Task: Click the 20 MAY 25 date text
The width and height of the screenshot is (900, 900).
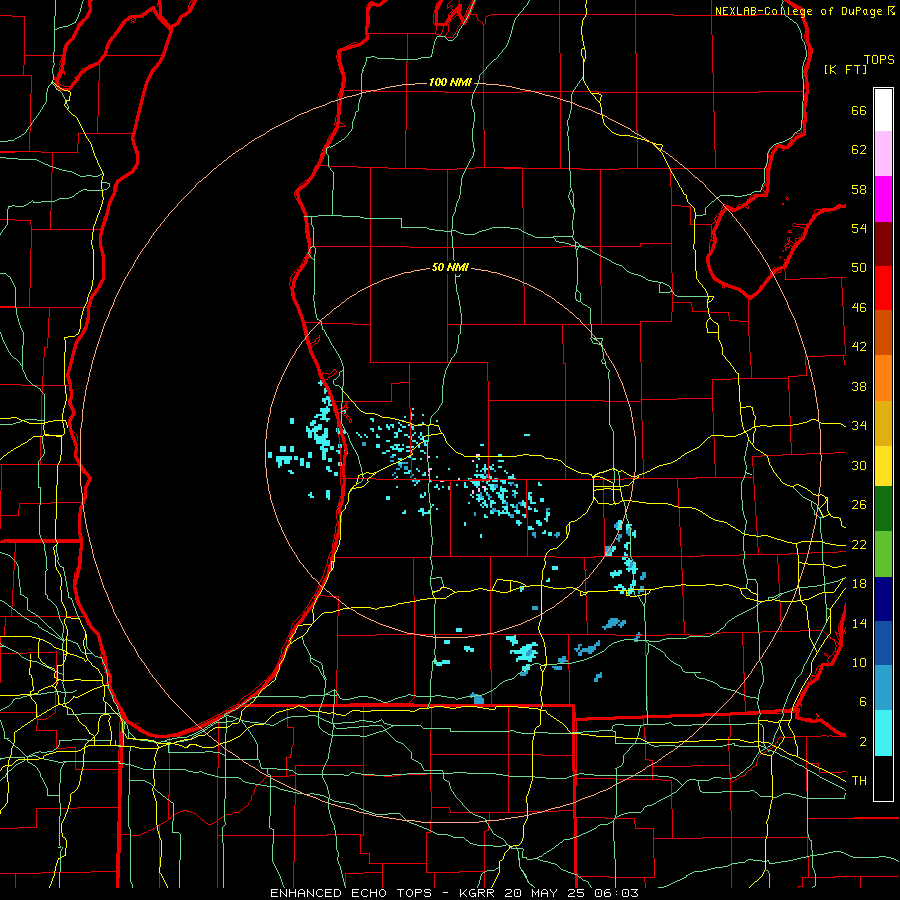Action: pos(544,893)
